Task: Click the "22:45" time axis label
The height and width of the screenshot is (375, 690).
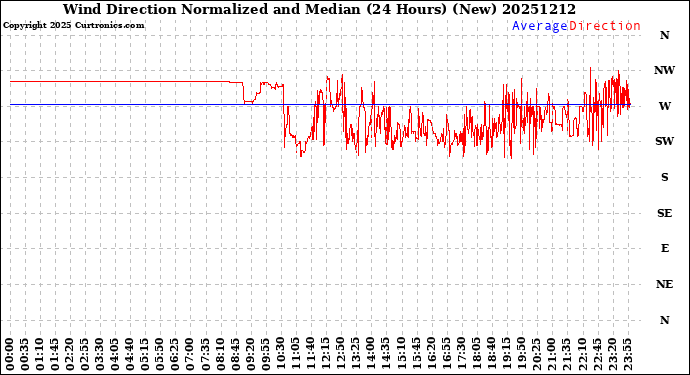Action: 597,354
